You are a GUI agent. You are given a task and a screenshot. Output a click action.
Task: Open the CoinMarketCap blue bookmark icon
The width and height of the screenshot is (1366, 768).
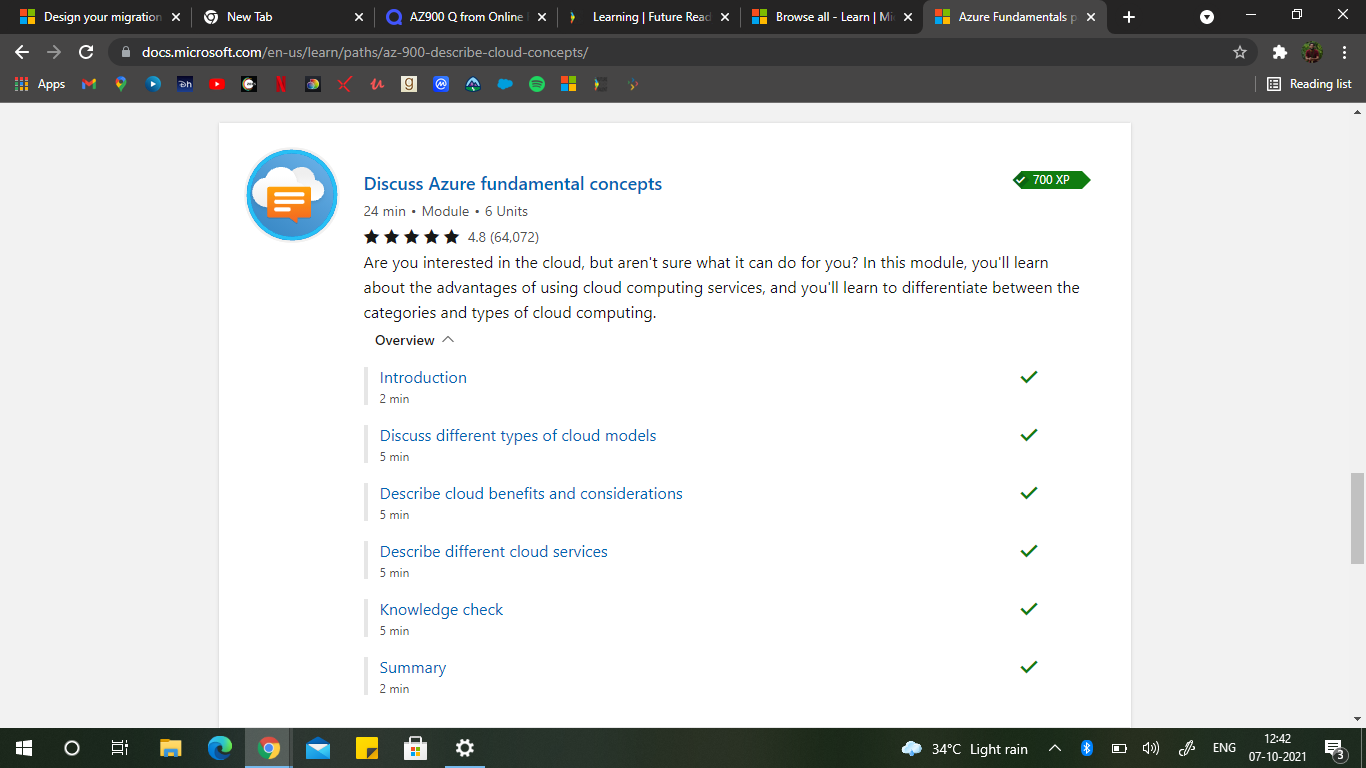(x=441, y=84)
